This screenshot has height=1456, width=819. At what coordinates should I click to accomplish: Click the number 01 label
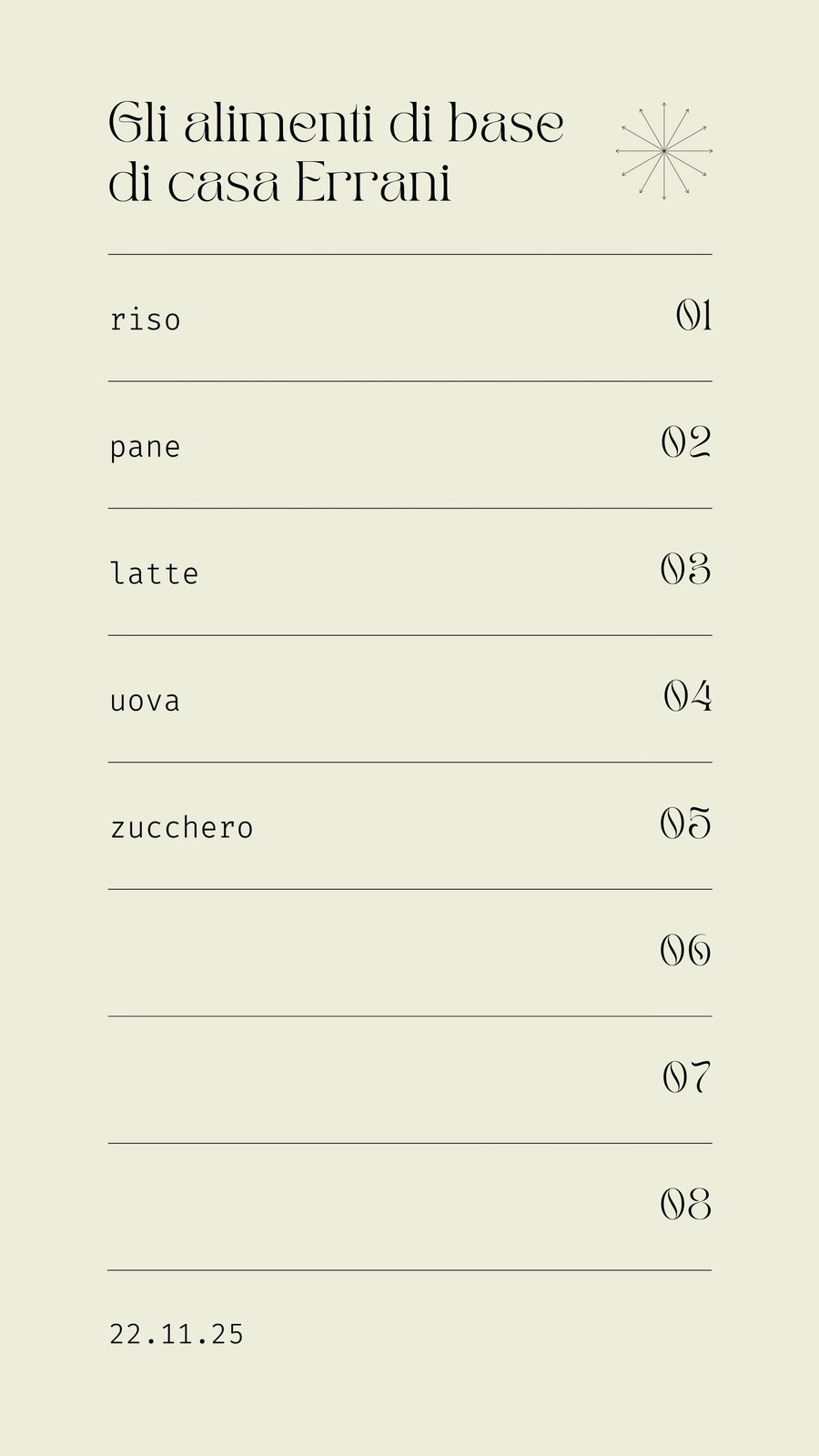coord(693,316)
